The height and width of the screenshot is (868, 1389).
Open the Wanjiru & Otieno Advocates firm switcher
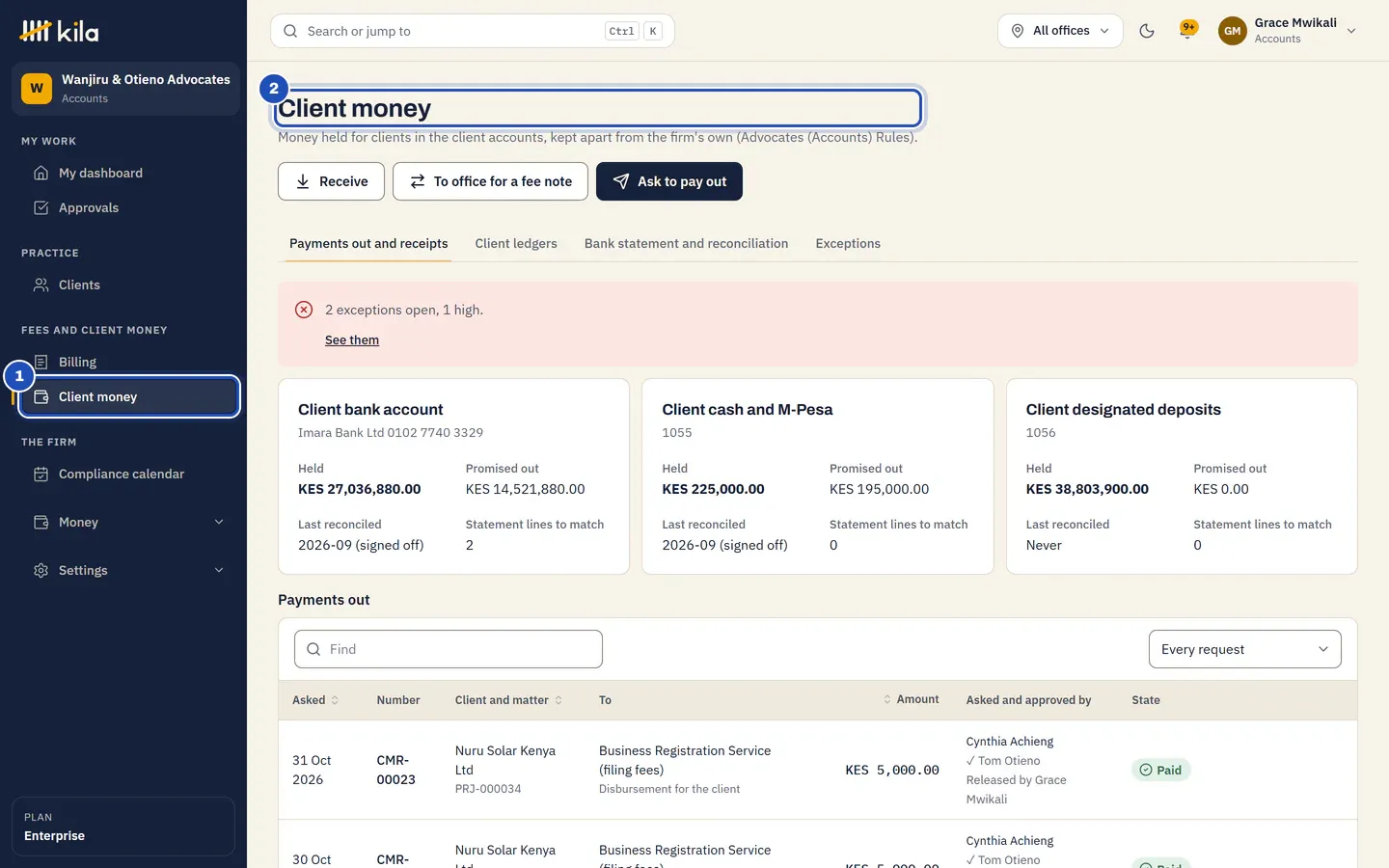coord(125,88)
